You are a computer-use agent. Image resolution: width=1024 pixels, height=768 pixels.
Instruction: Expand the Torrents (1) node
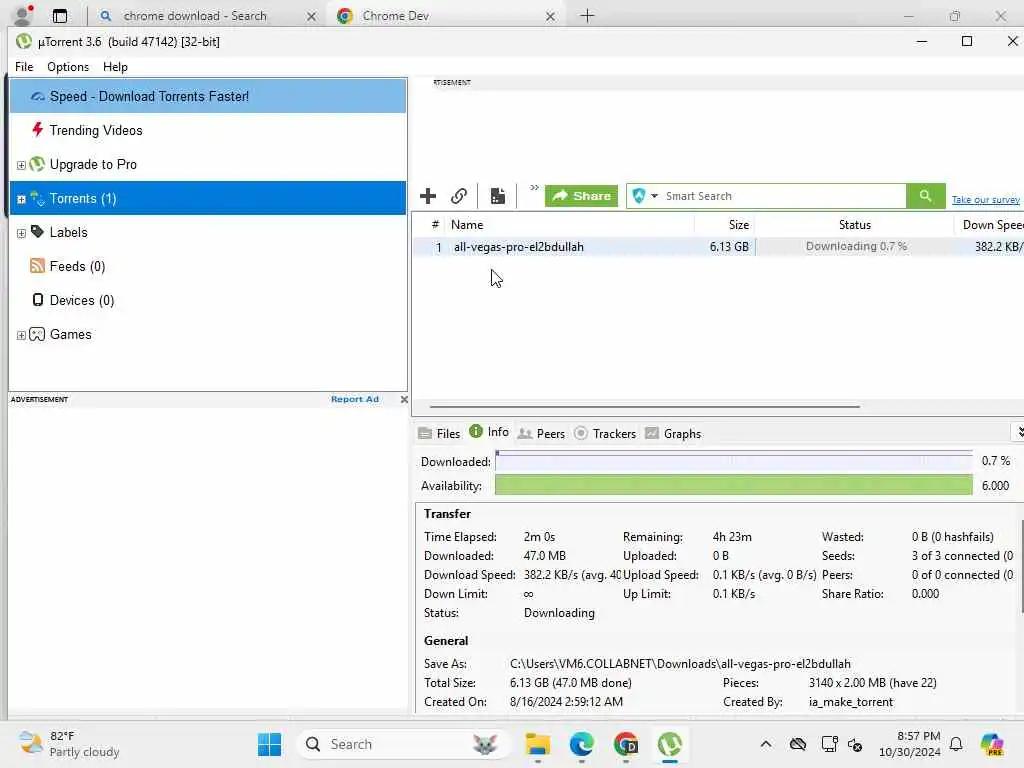coord(21,199)
